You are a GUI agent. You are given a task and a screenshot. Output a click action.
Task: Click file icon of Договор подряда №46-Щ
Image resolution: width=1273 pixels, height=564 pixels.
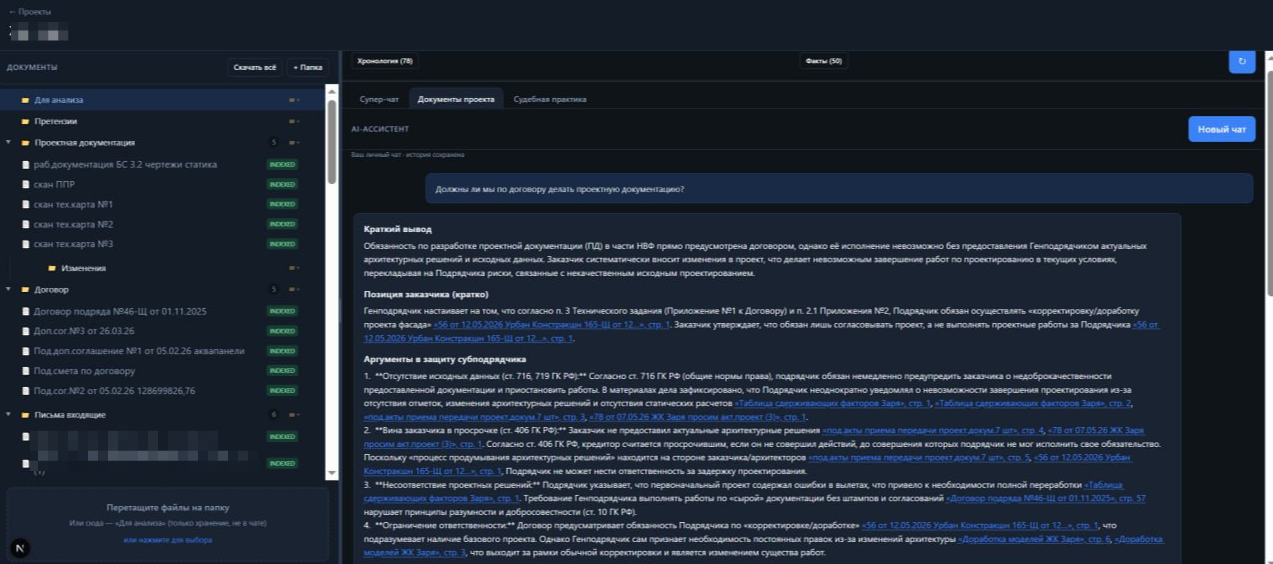pyautogui.click(x=25, y=311)
